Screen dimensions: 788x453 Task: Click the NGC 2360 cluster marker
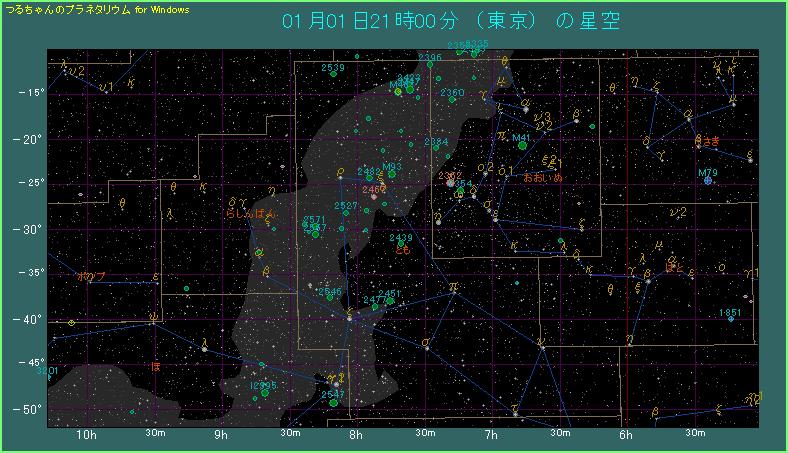click(x=451, y=101)
